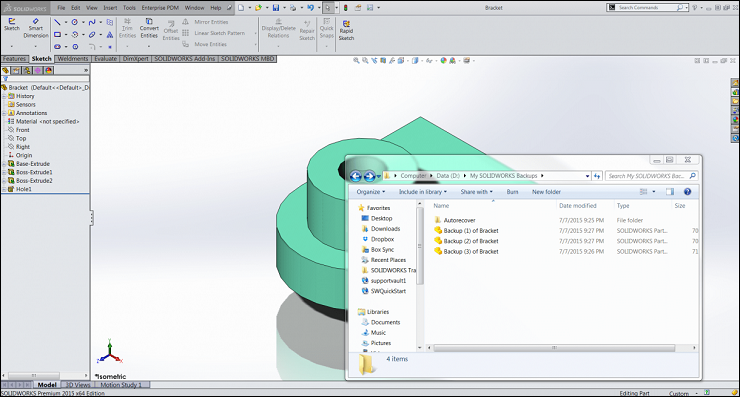Switch to the Evaluate tab
The height and width of the screenshot is (397, 740).
coord(105,59)
